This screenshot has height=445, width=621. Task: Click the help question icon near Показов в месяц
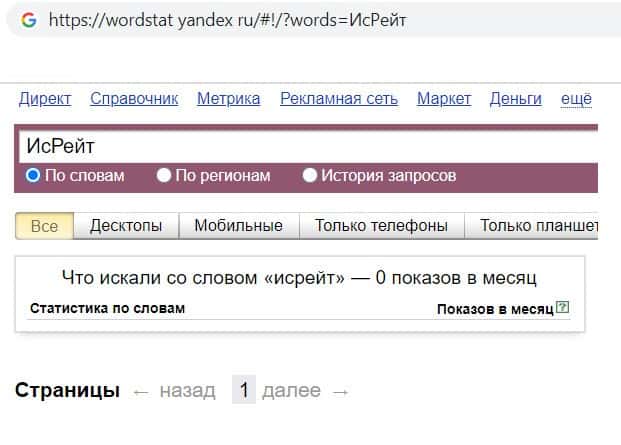[x=562, y=307]
